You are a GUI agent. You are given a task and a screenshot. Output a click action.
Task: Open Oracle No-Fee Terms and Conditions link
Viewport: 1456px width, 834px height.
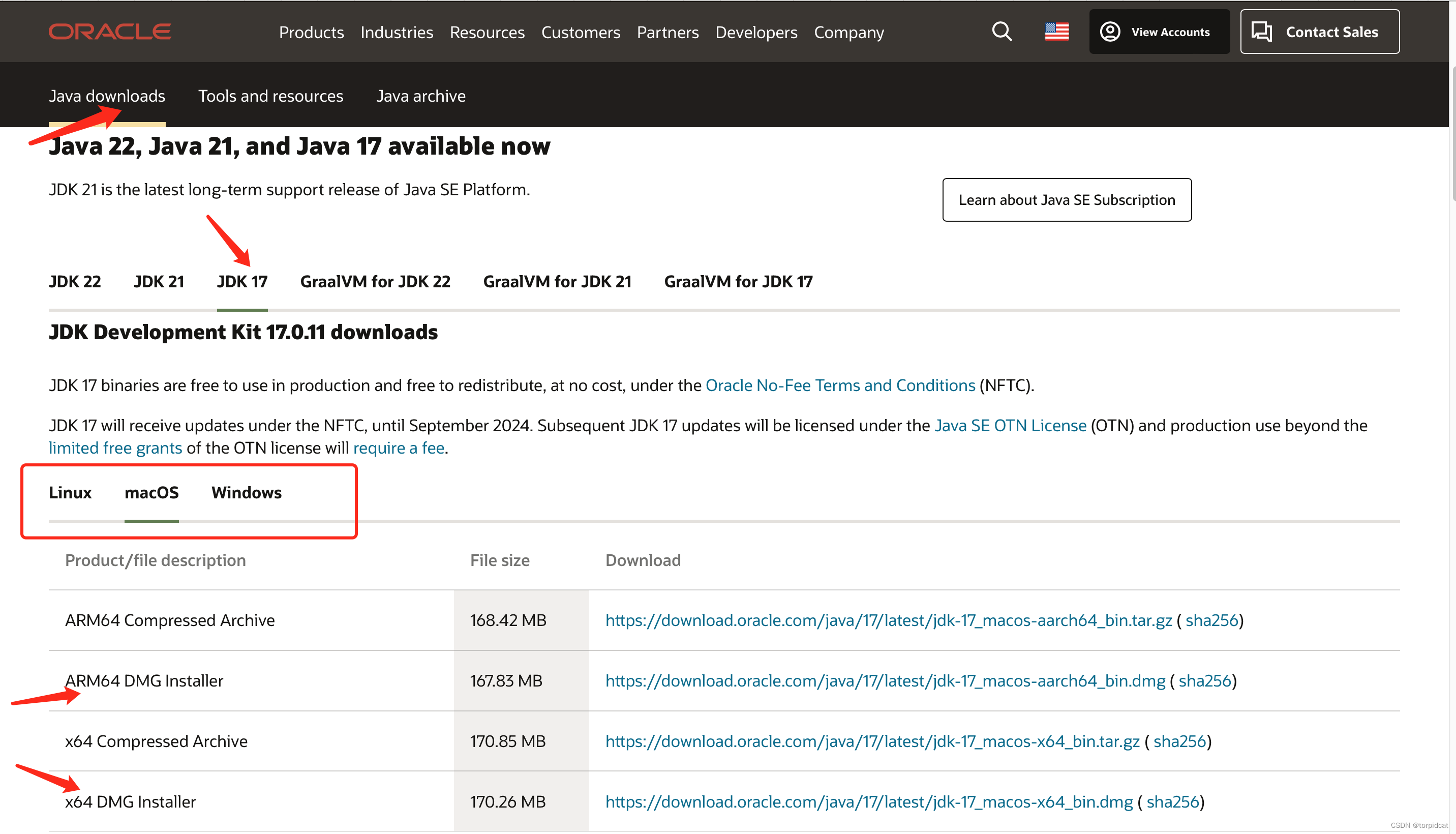(x=839, y=385)
